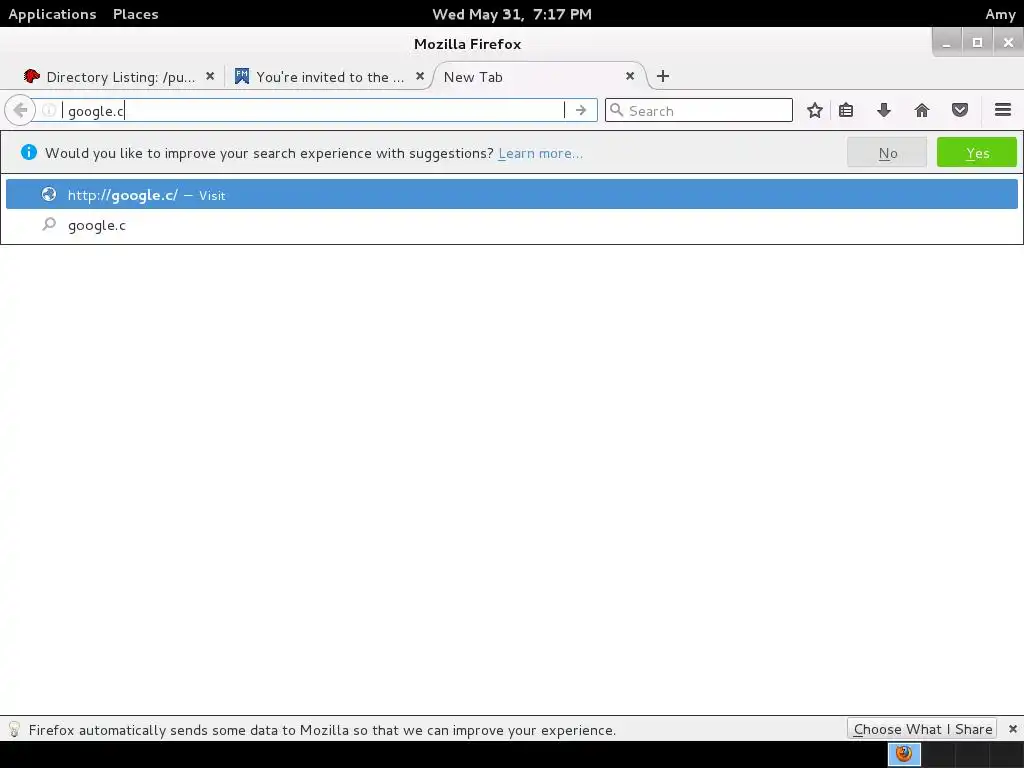Screen dimensions: 1024x768
Task: Bookmark this page with the star icon
Action: (814, 110)
